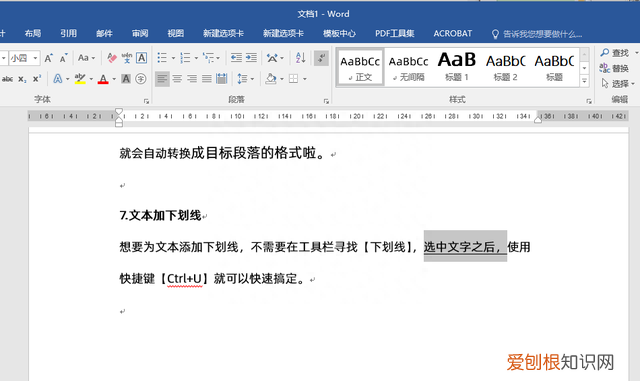Toggle superscript formatting

[x=37, y=79]
